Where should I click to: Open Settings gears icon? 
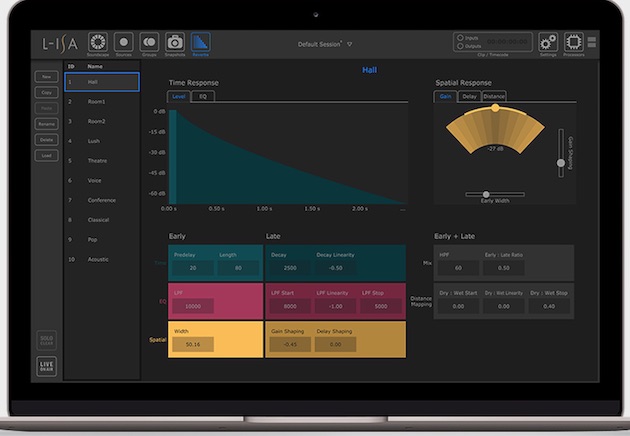(x=548, y=42)
